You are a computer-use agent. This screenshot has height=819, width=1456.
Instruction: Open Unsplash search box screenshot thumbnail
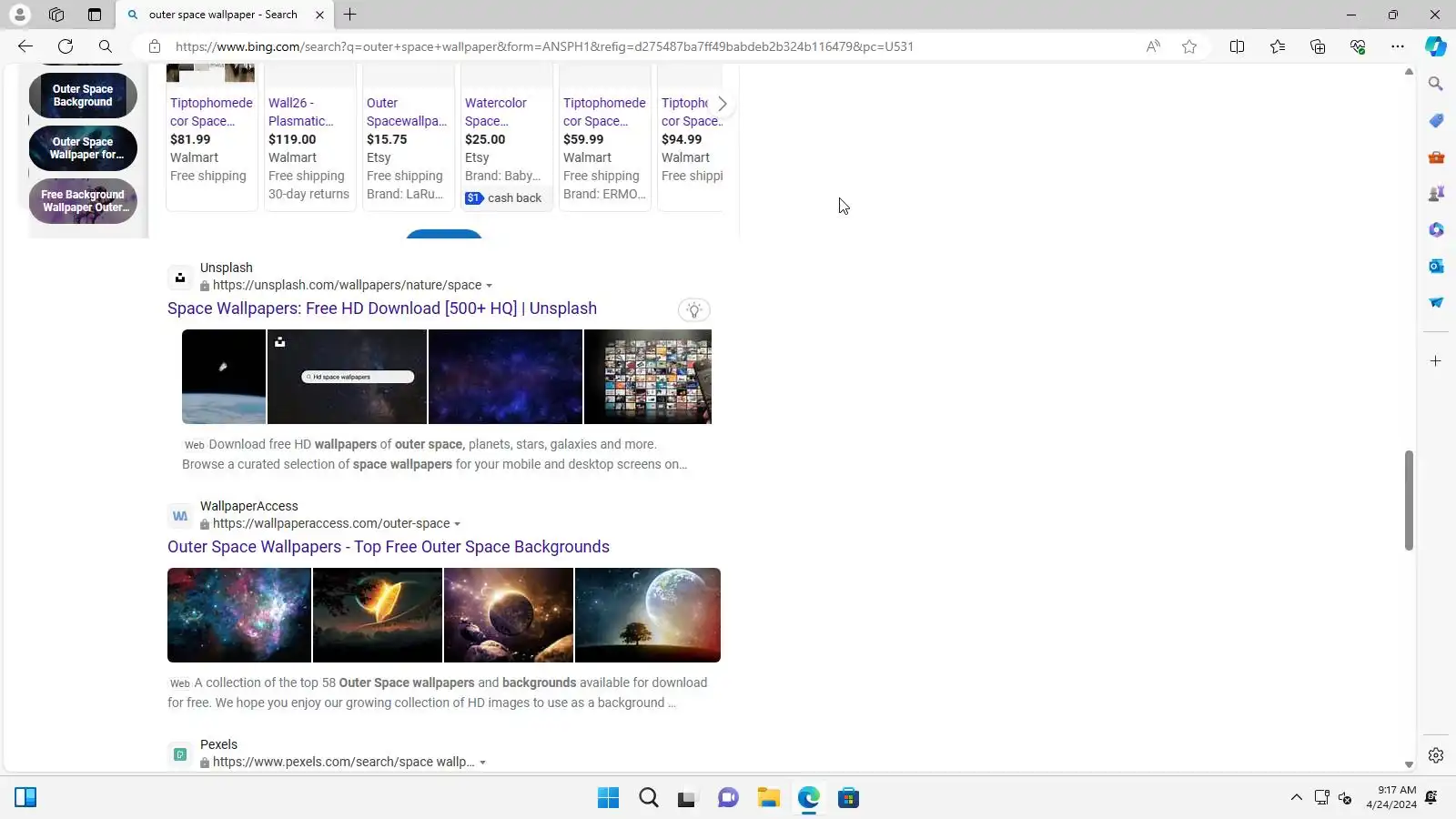[x=347, y=377]
